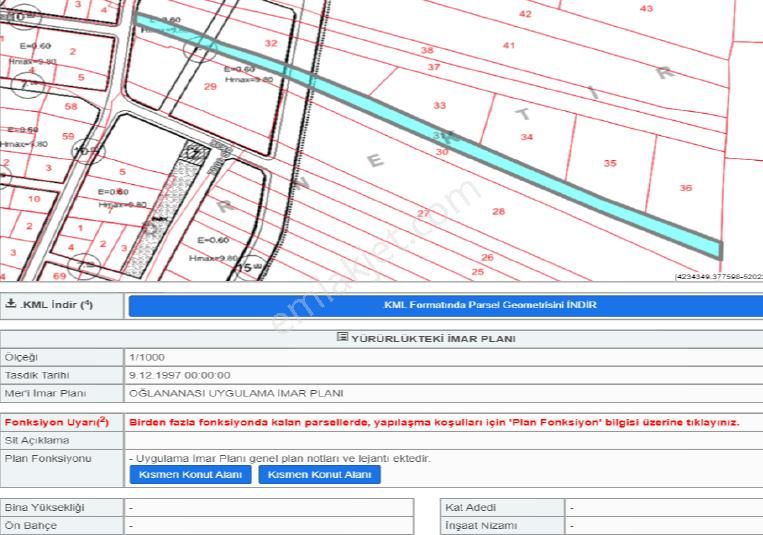Click the YÜRÜRLÜKTEKİ İMAR PLANI heading

point(433,339)
